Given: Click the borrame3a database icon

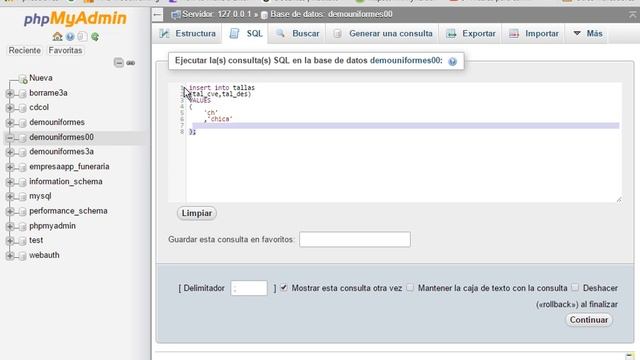Looking at the screenshot, I should [23, 93].
